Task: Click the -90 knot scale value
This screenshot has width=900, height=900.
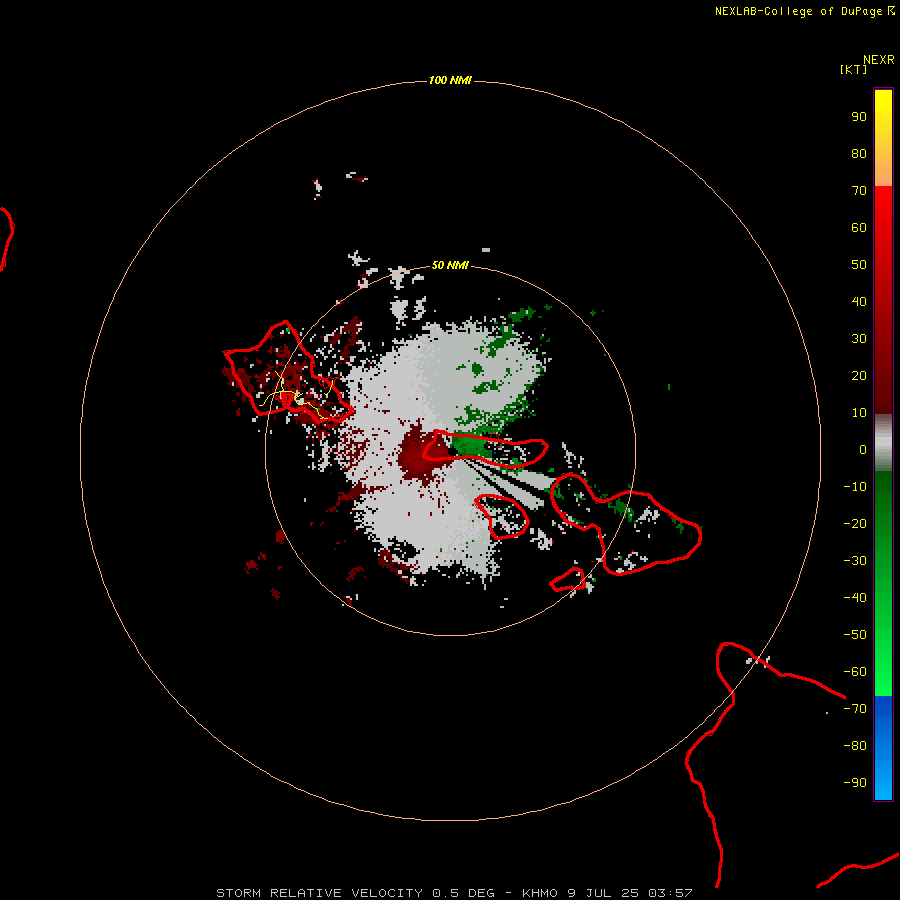Action: (x=855, y=783)
